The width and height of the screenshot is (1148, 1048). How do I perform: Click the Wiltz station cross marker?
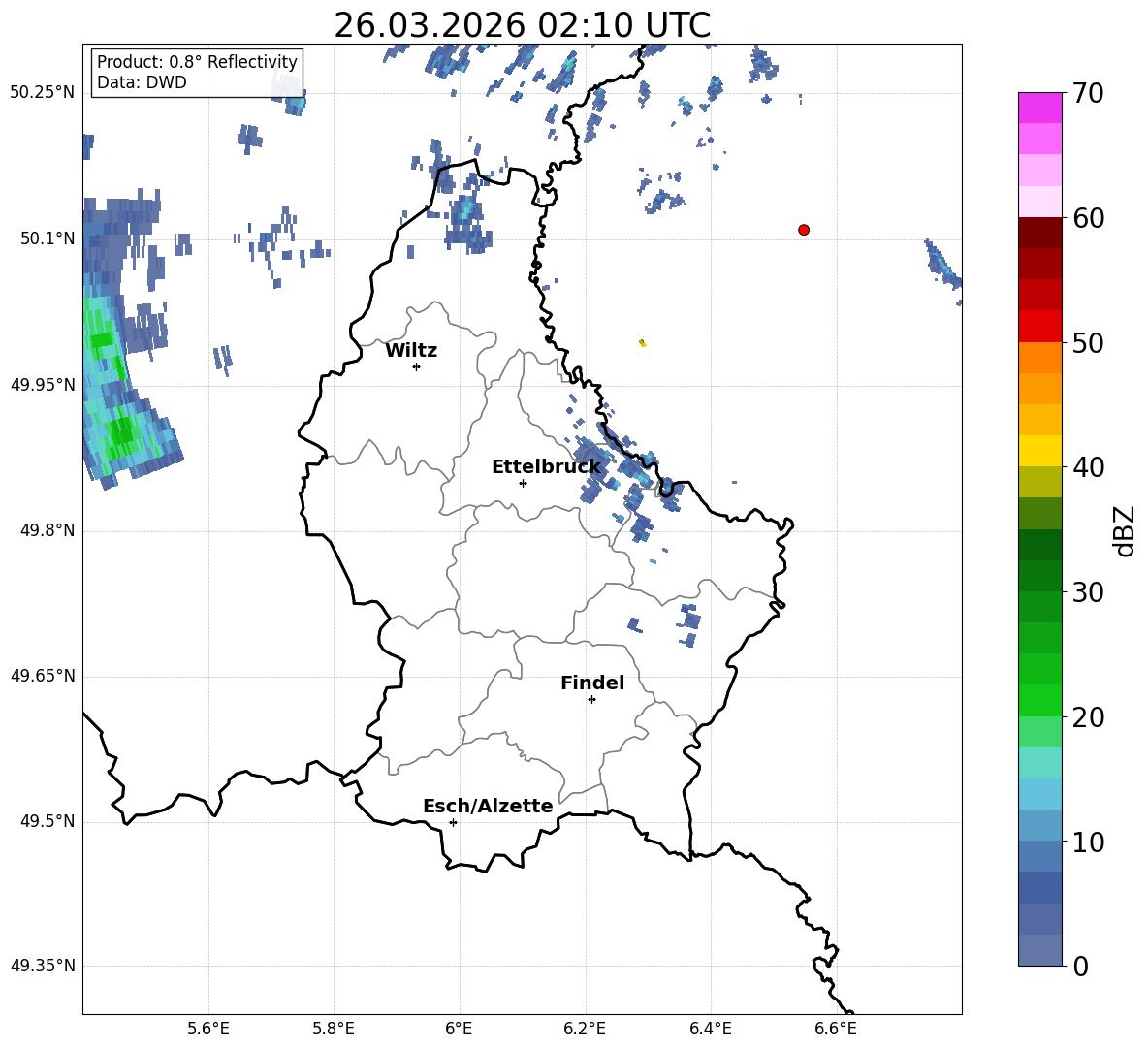417,366
